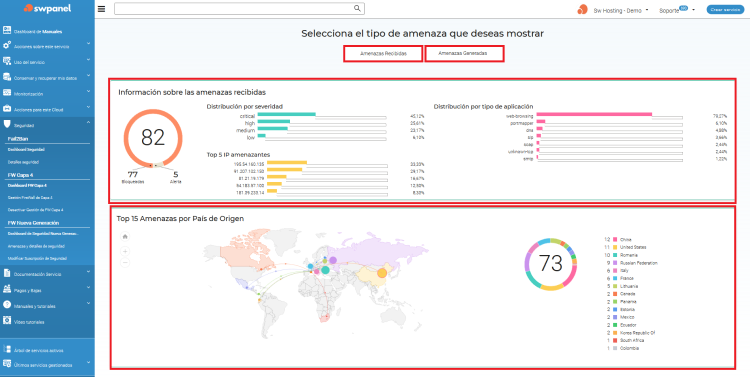Open the Soporte dropdown
The image size is (750, 377).
[x=677, y=10]
